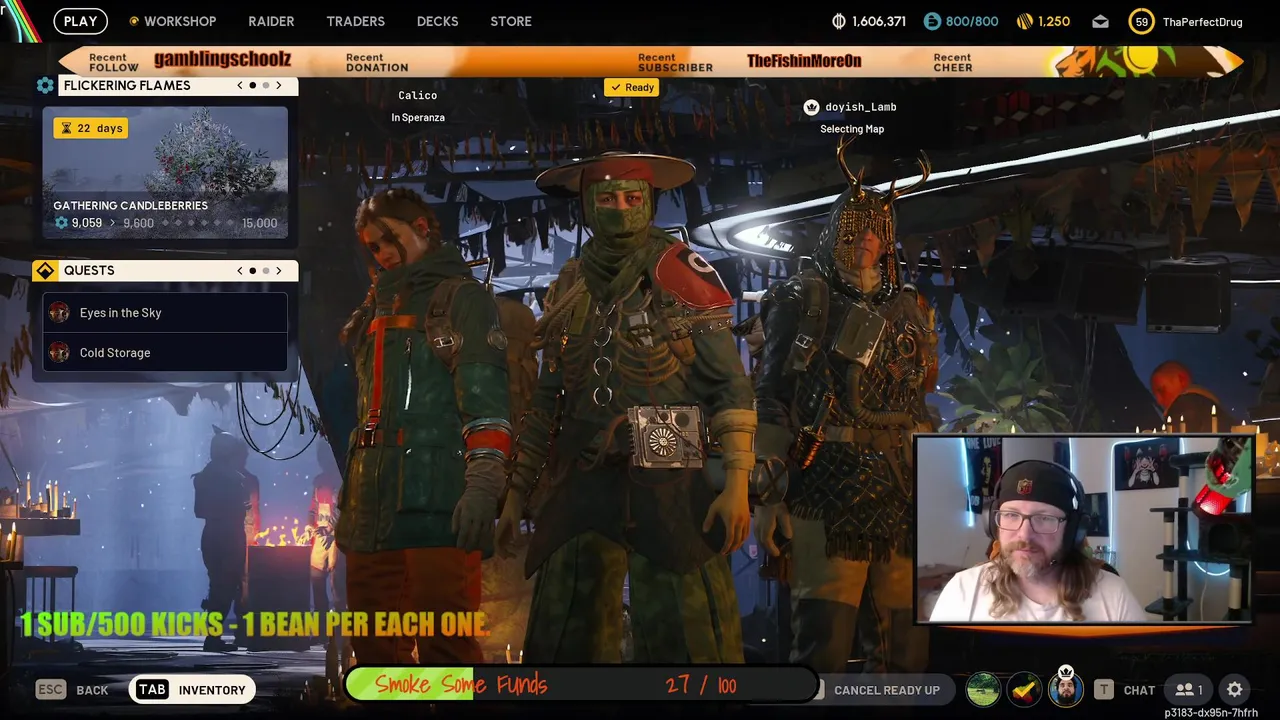Click the In Speranza status text

pyautogui.click(x=418, y=117)
